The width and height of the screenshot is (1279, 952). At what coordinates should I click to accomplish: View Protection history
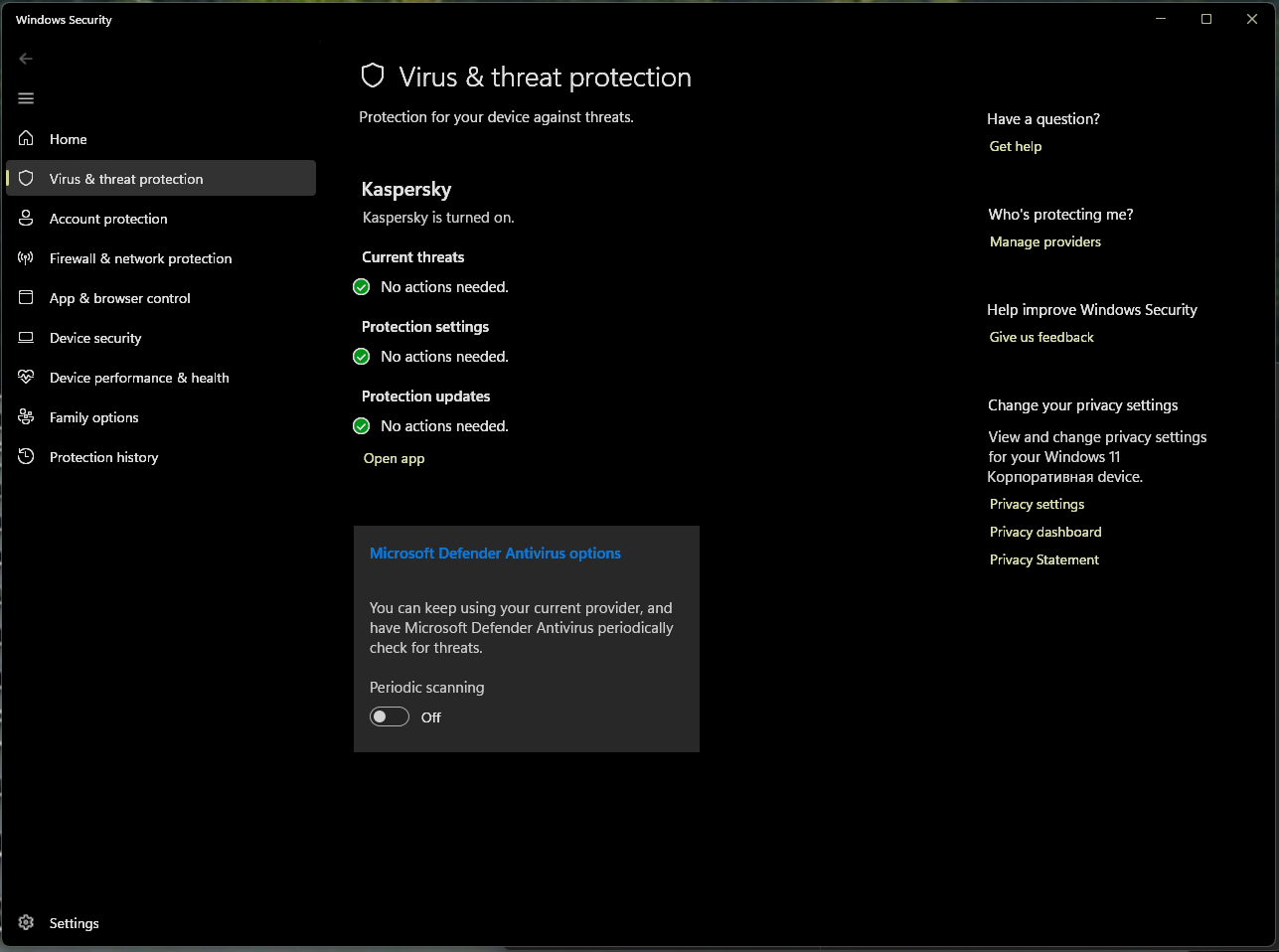click(161, 456)
